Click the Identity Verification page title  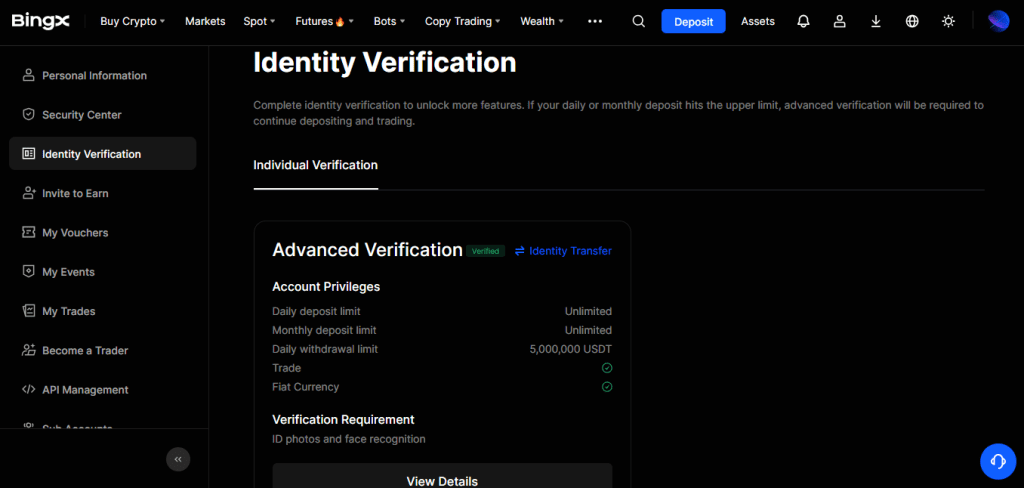tap(385, 63)
